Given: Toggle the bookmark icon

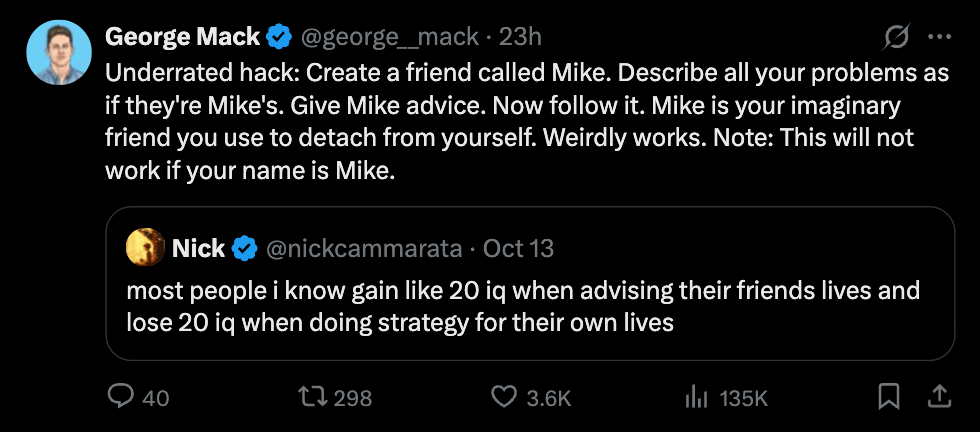Looking at the screenshot, I should coord(888,397).
